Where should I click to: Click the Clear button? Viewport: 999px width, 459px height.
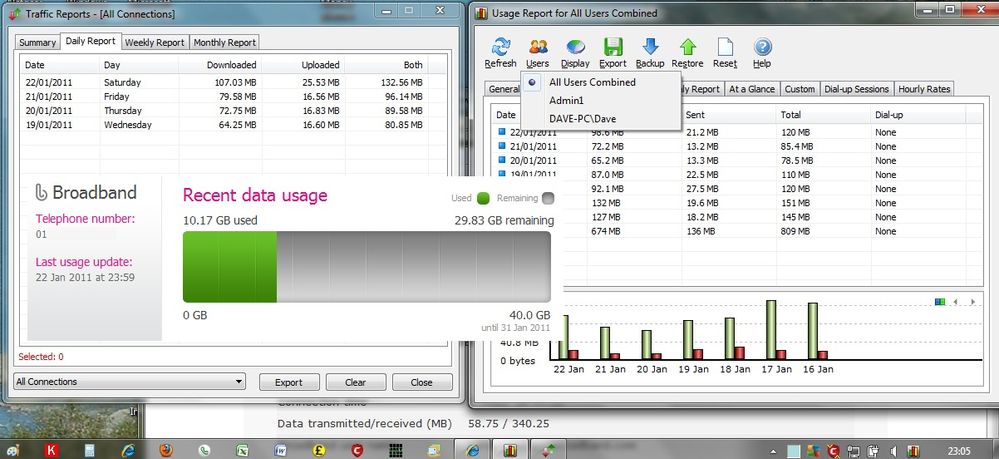point(356,382)
